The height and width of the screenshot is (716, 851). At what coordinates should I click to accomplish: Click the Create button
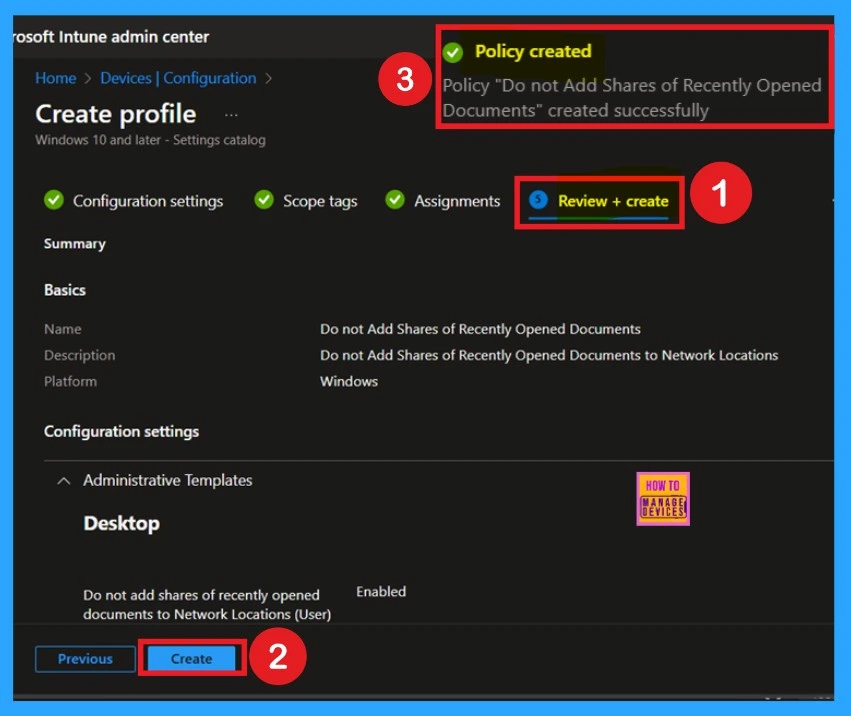click(192, 658)
